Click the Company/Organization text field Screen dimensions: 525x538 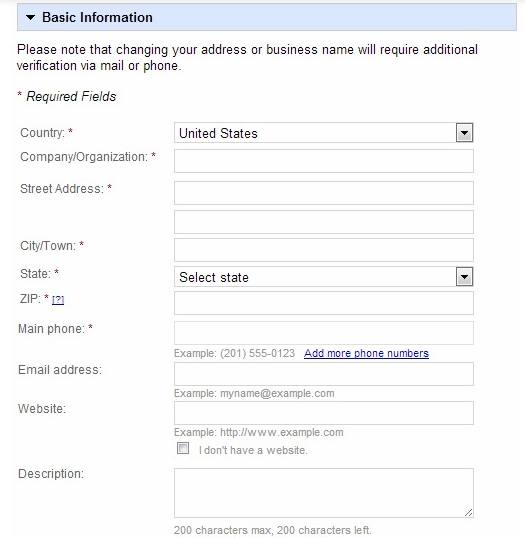(324, 161)
